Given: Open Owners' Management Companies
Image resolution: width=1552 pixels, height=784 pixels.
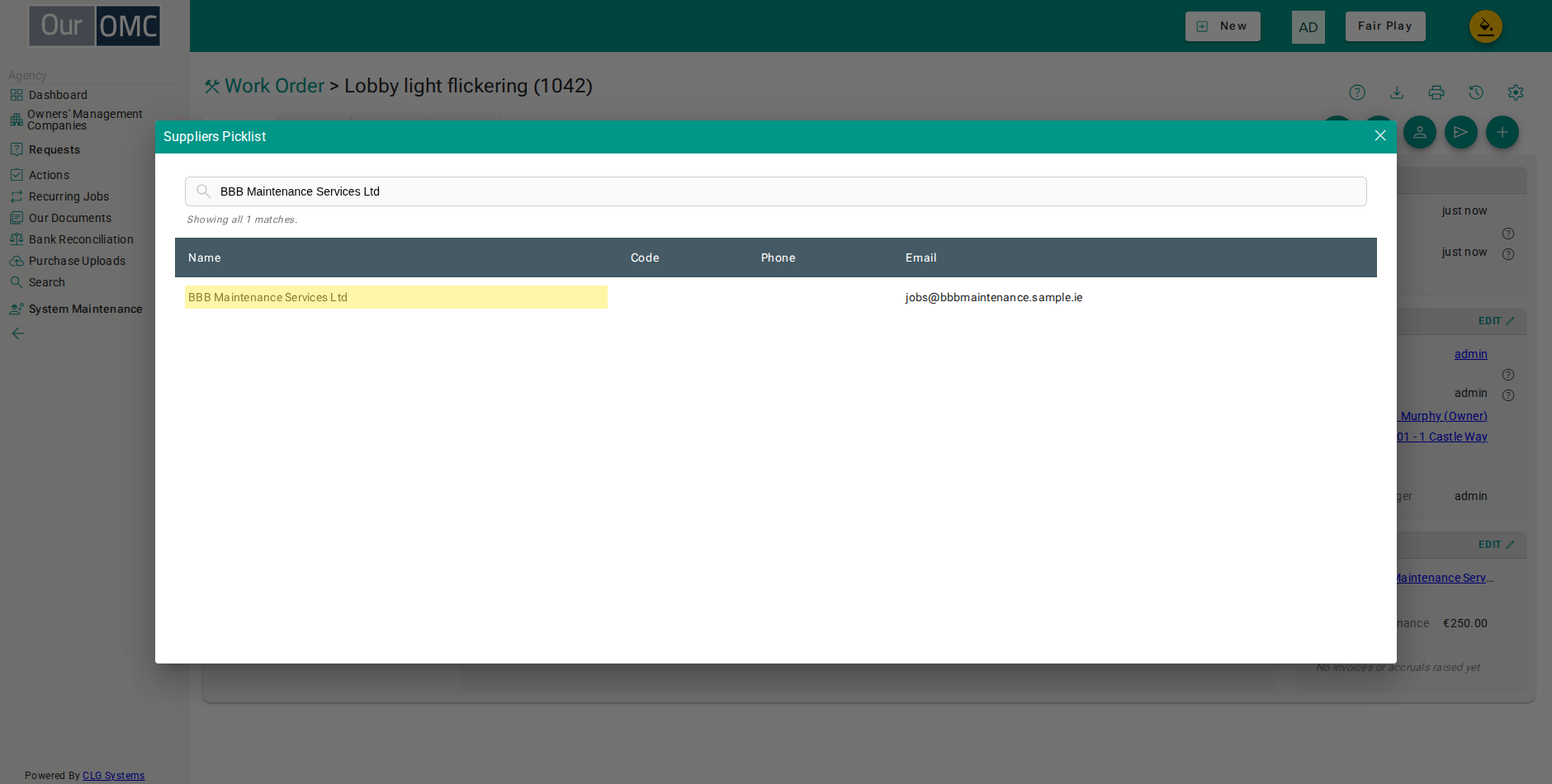Looking at the screenshot, I should coord(85,120).
